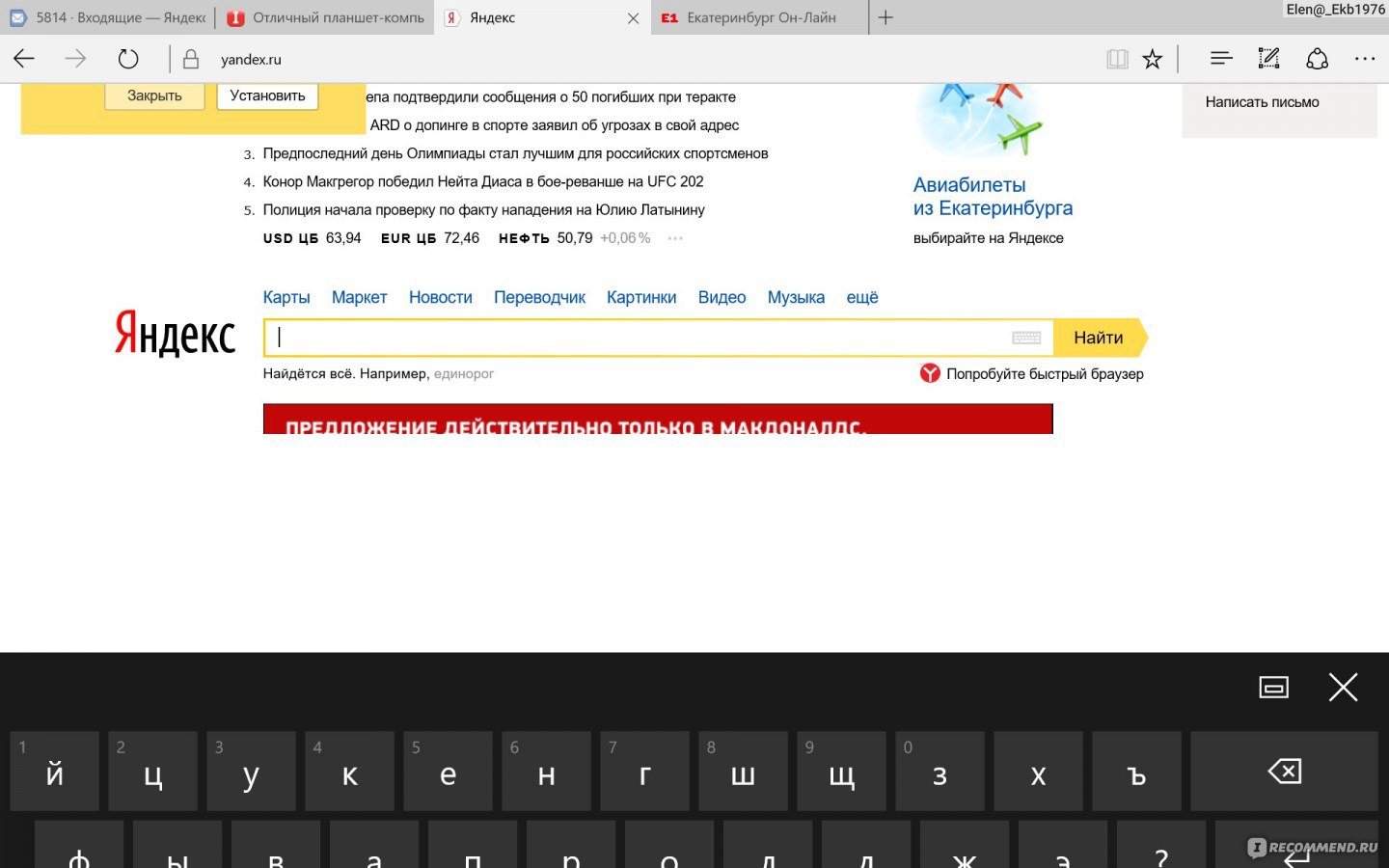The image size is (1389, 868).
Task: Close the Яндекс tab
Action: coord(634,18)
